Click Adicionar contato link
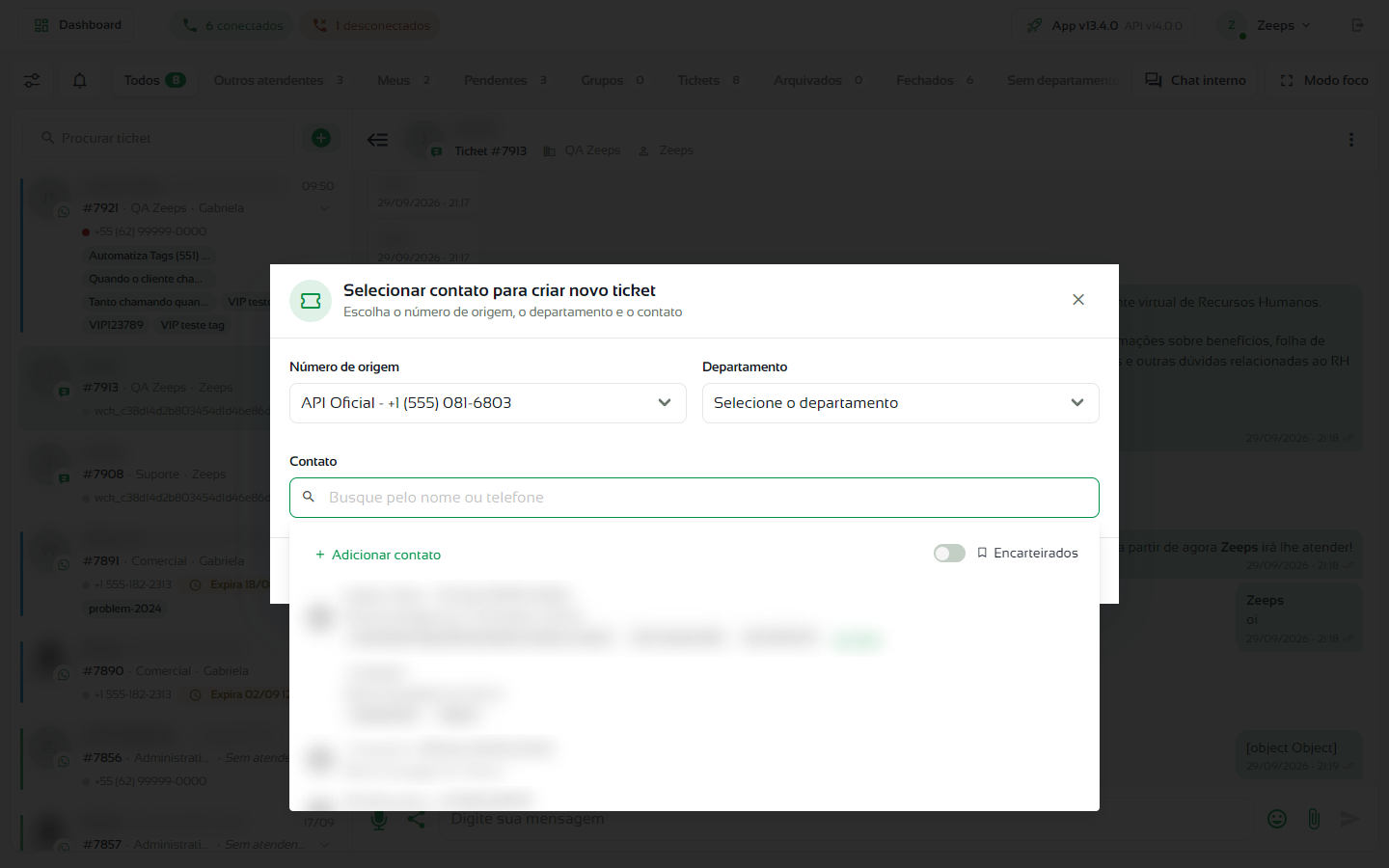 pyautogui.click(x=378, y=555)
